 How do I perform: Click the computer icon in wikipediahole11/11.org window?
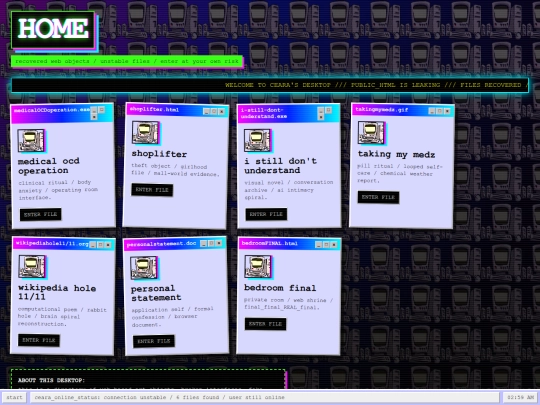[x=32, y=266]
